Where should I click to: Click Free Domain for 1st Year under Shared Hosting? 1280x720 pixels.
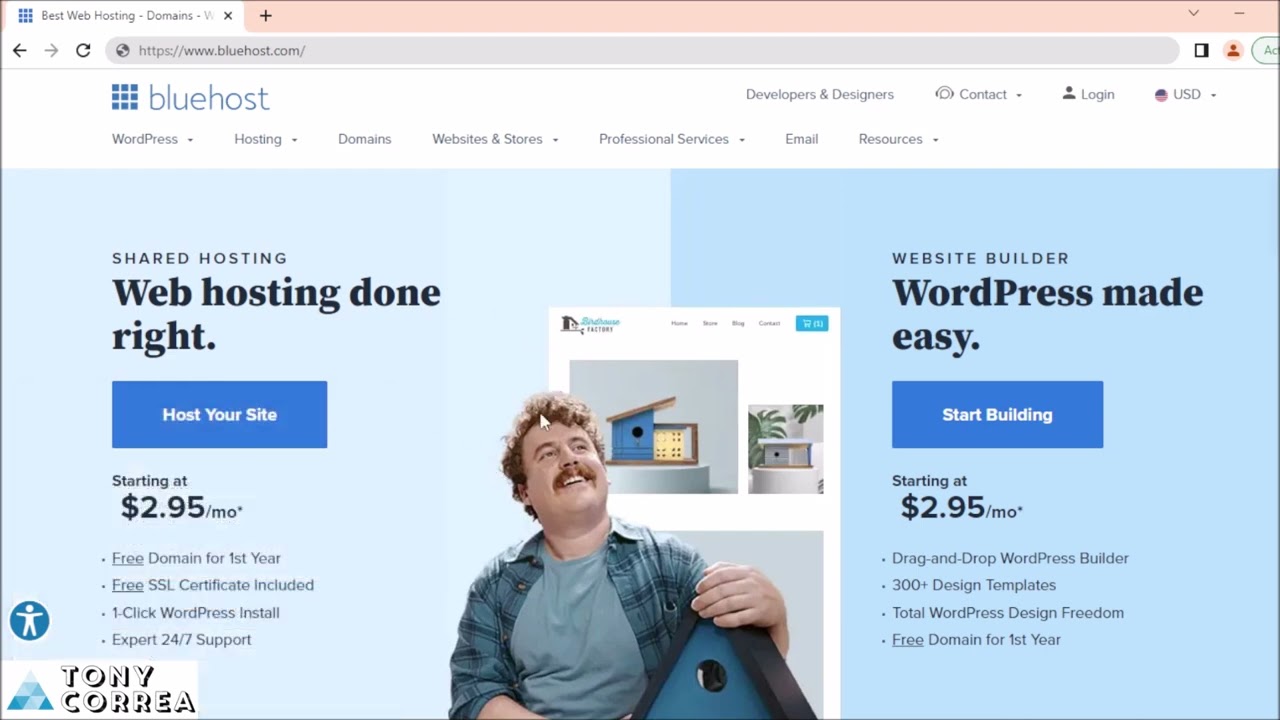click(196, 558)
